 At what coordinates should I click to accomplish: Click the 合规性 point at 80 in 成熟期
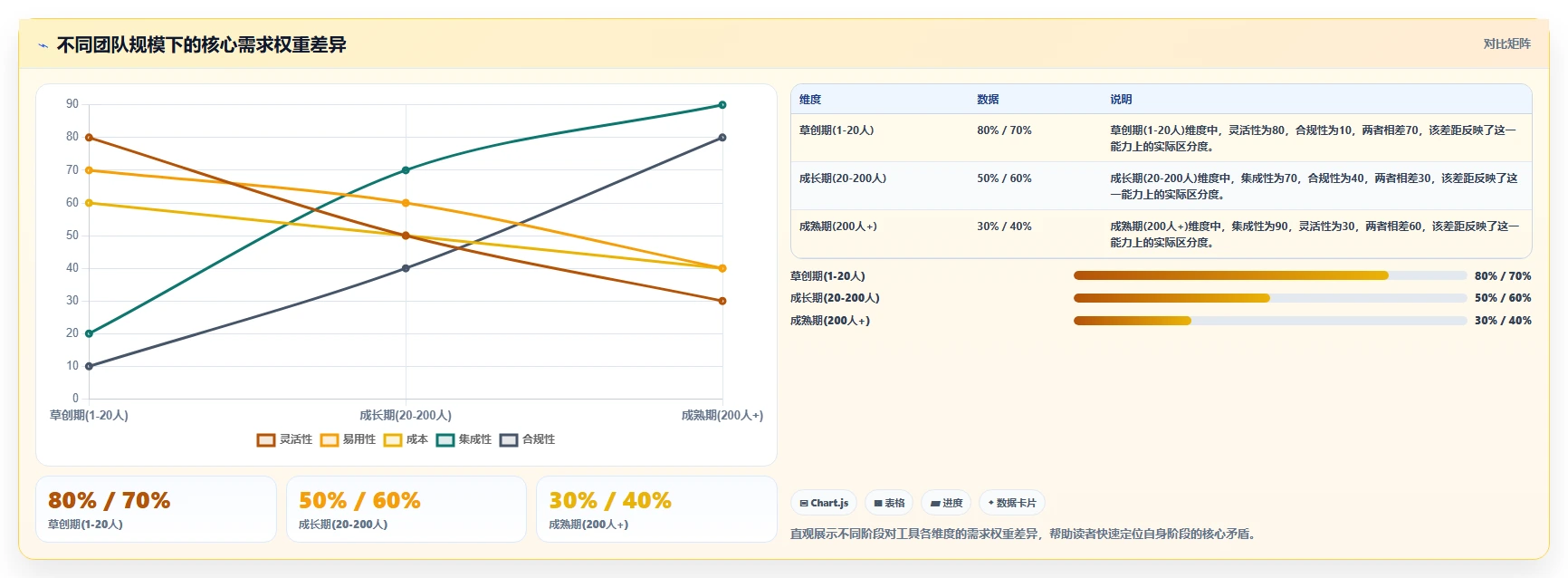pos(722,138)
